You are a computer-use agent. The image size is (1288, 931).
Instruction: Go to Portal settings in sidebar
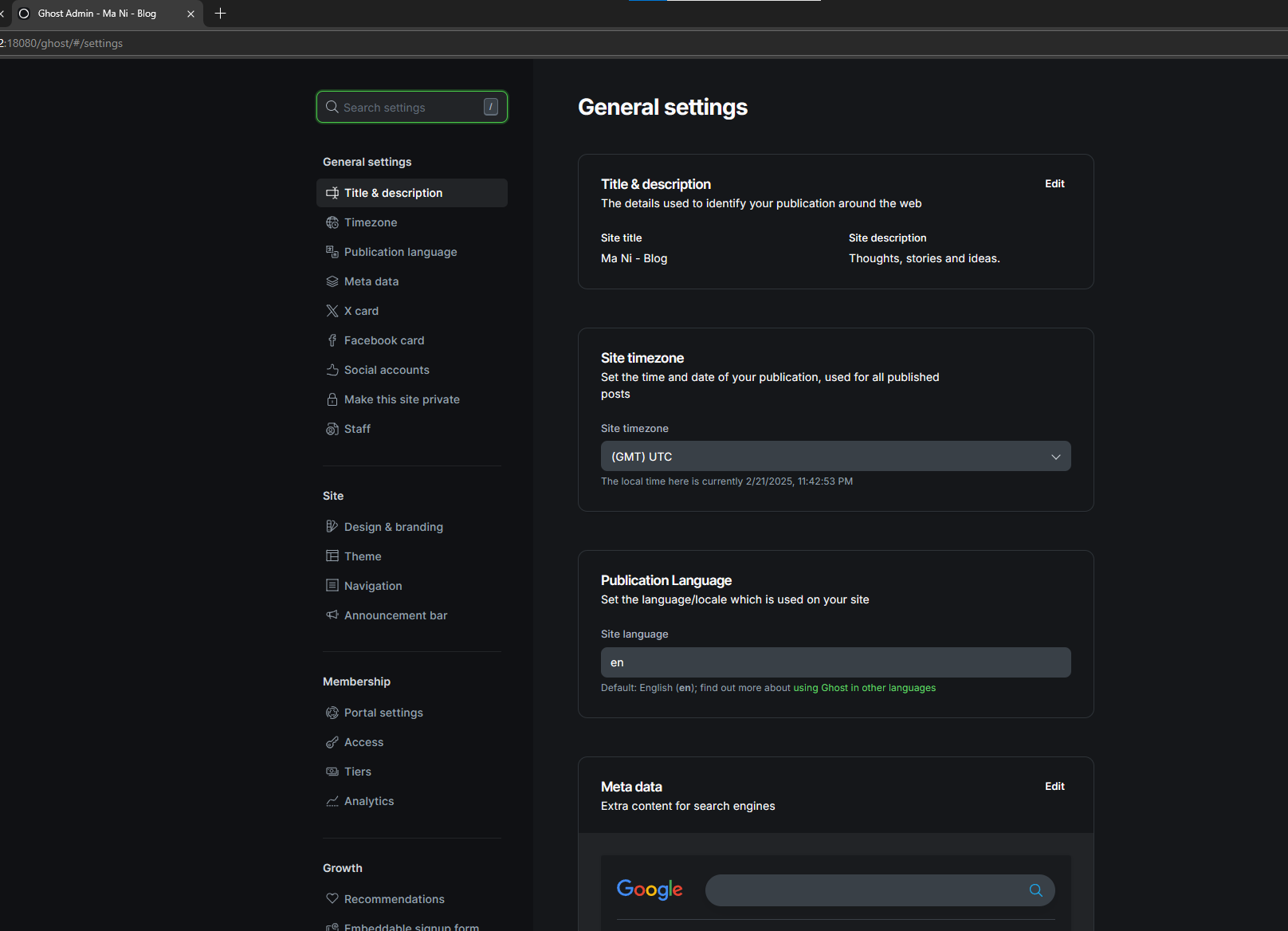coord(383,713)
